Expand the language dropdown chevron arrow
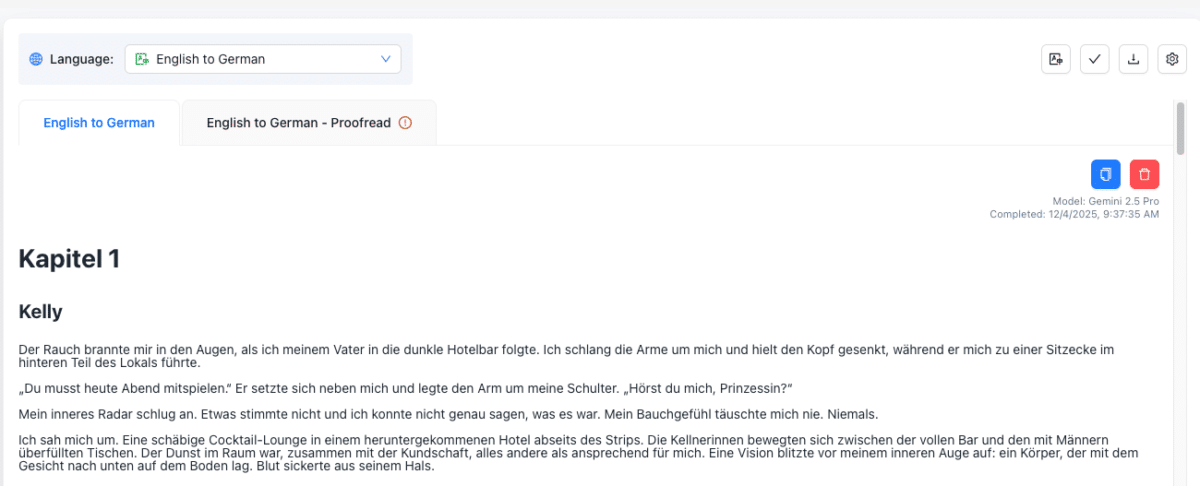This screenshot has width=1200, height=486. click(386, 59)
